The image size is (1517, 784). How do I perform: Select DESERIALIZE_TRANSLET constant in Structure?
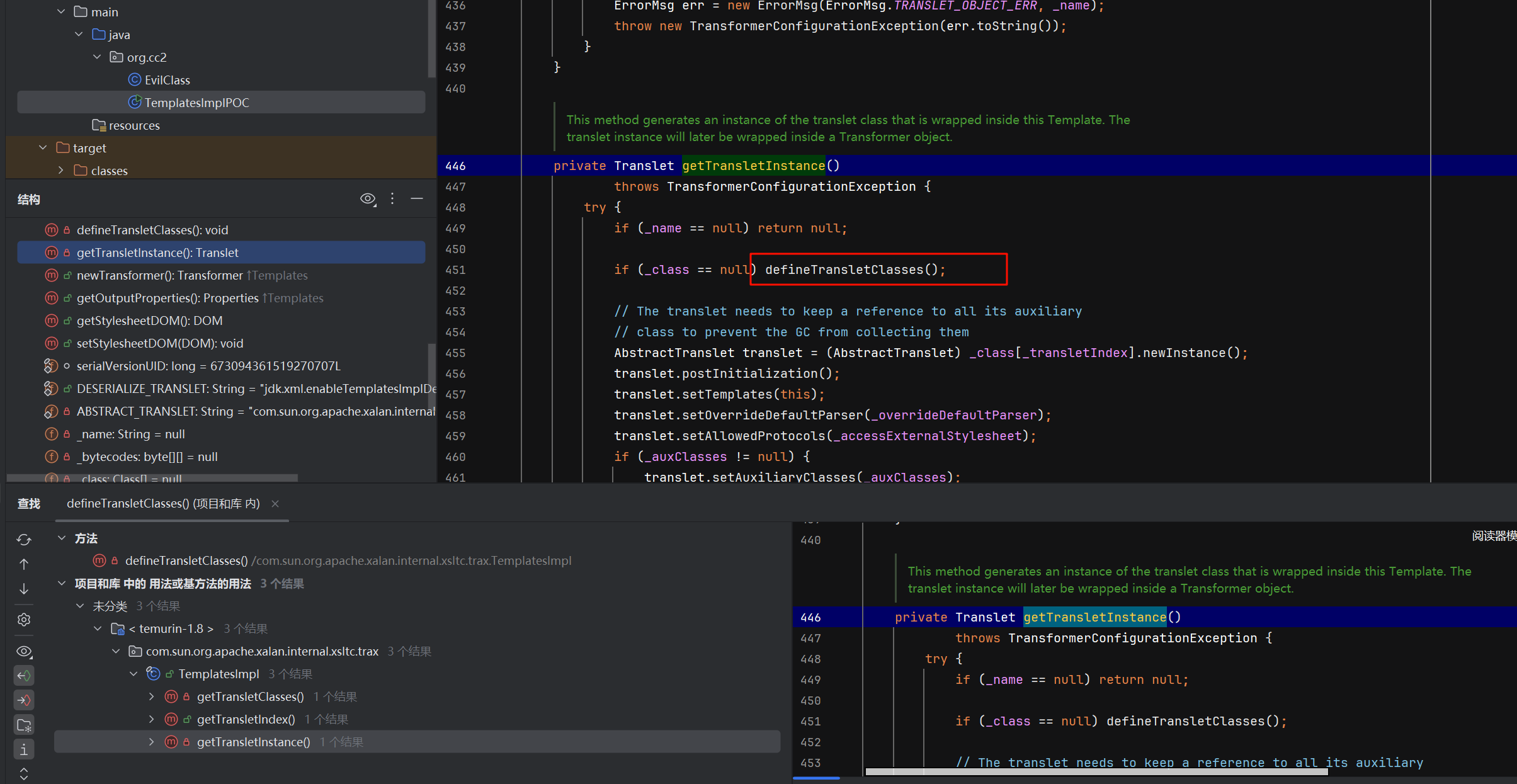(256, 389)
